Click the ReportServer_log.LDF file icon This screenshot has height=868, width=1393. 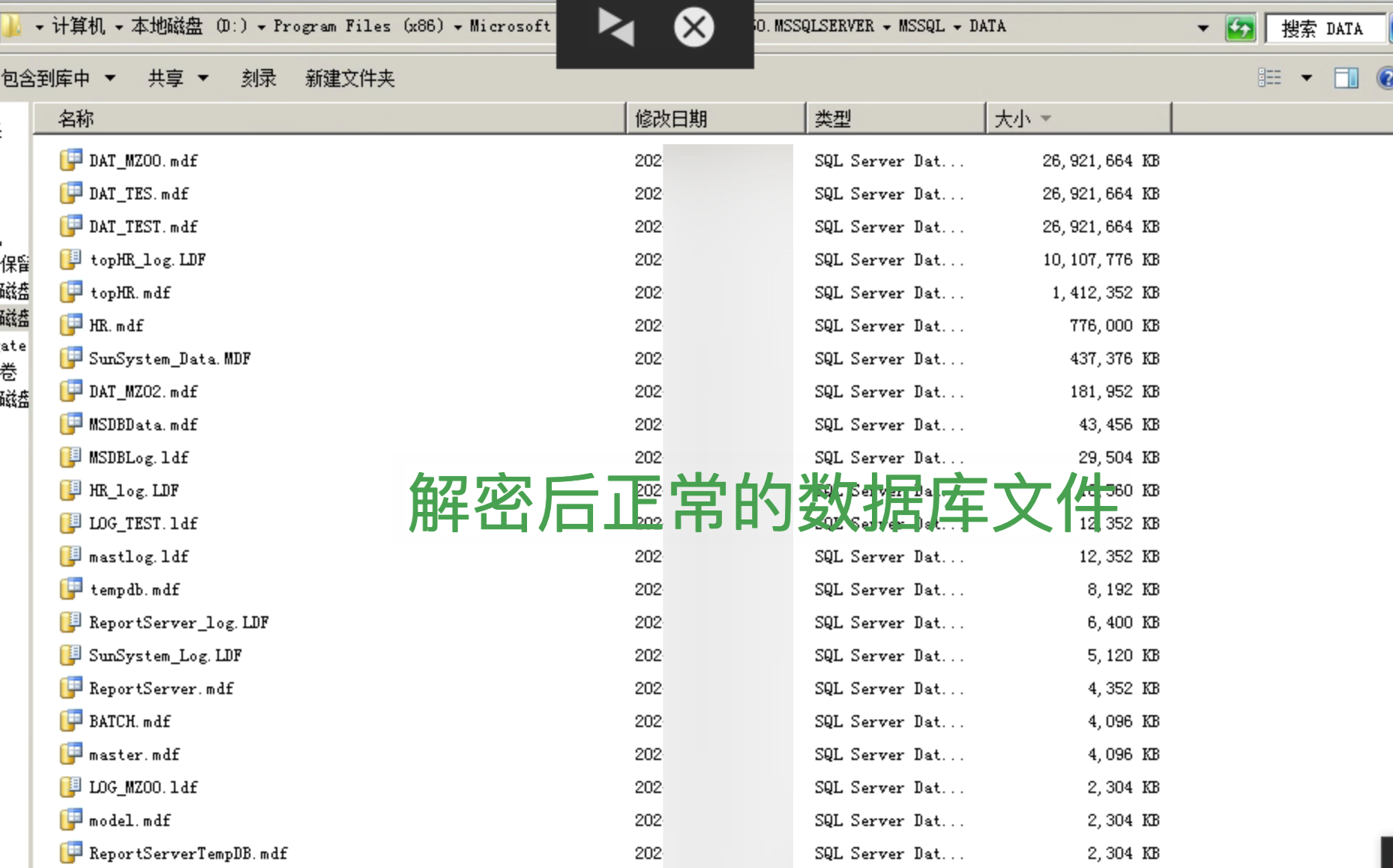coord(70,621)
